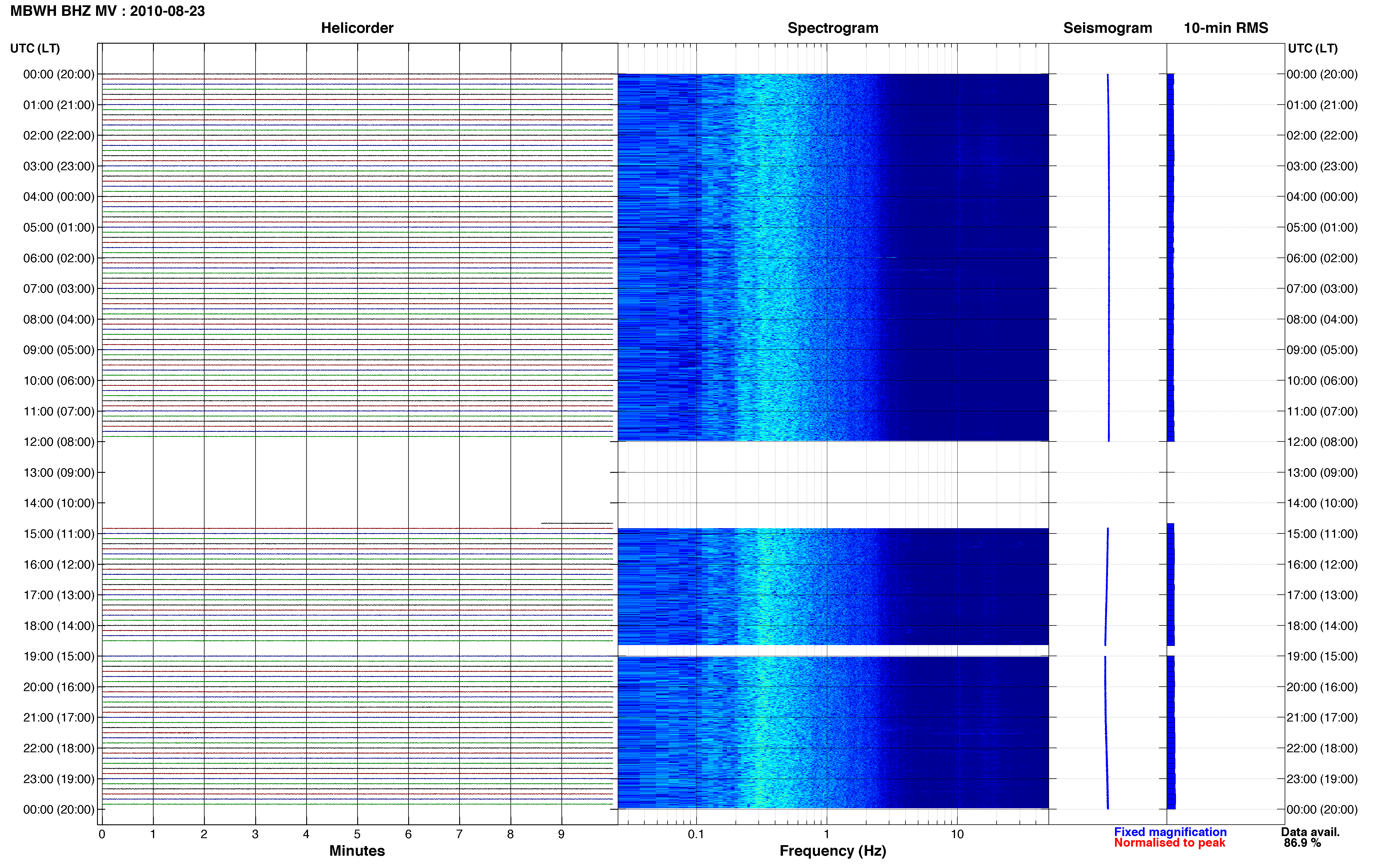The height and width of the screenshot is (868, 1389).
Task: Click the right '20:00 (16:00)' time label
Action: pyautogui.click(x=1322, y=687)
